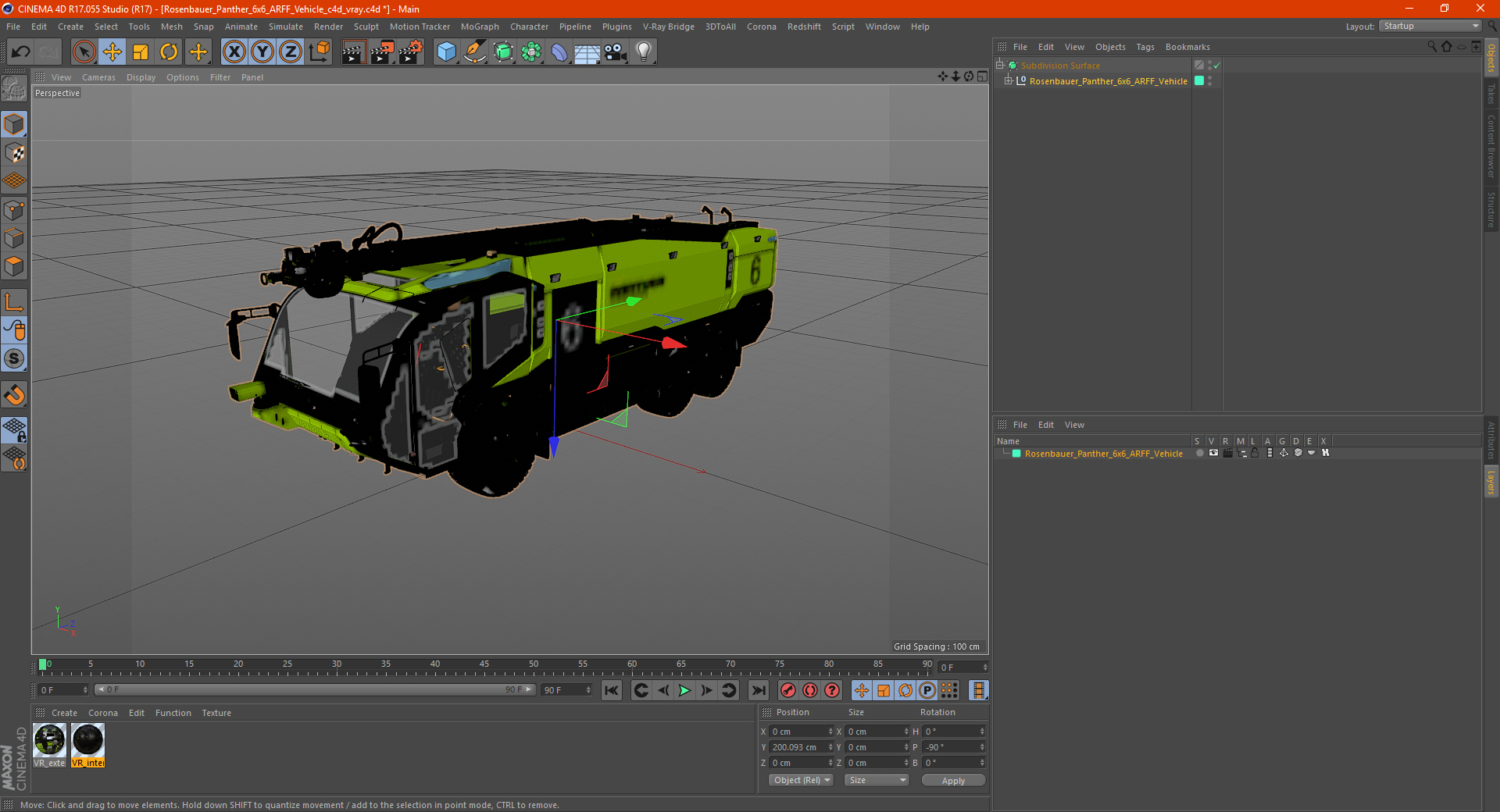Open Render to Picture Viewer
This screenshot has width=1500, height=812.
pyautogui.click(x=382, y=52)
